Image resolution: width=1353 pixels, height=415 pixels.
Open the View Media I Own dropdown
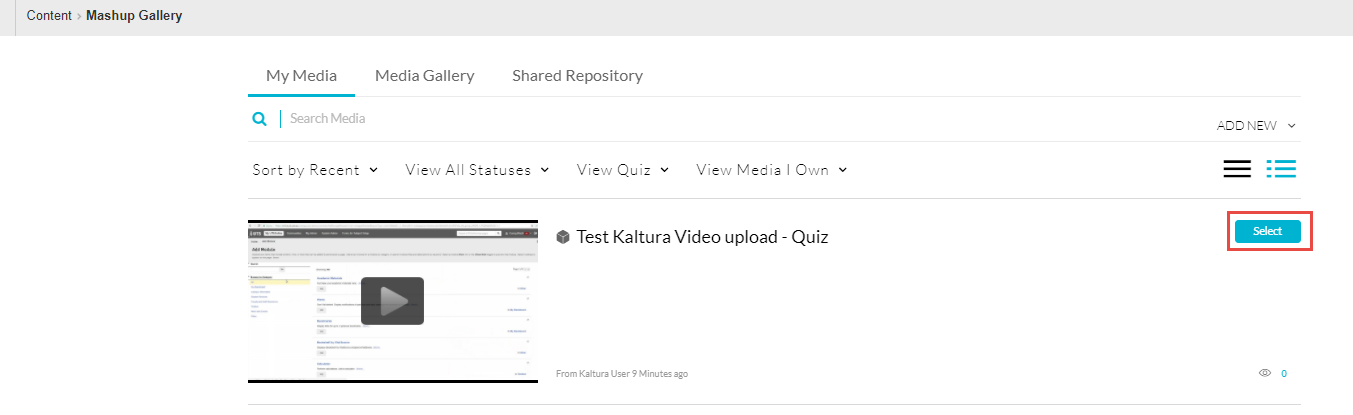tap(771, 170)
